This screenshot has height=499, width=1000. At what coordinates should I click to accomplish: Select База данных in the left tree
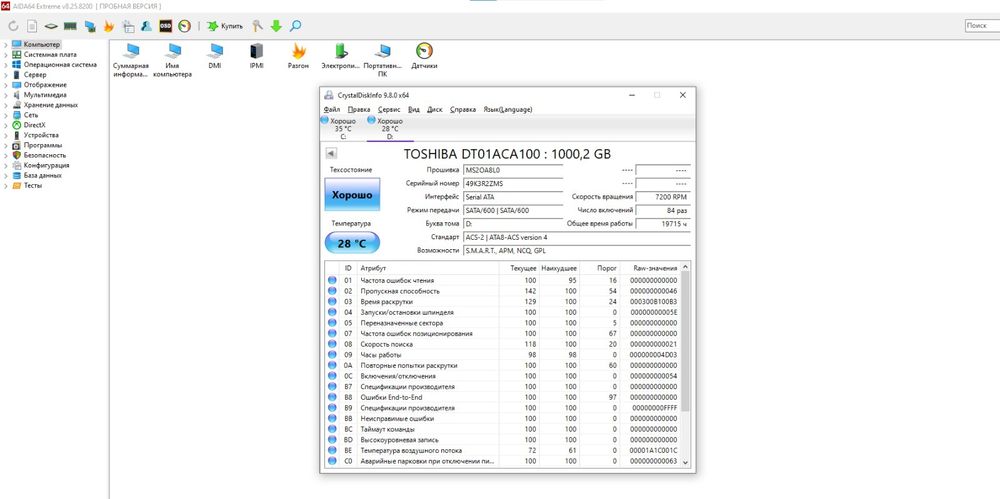pyautogui.click(x=43, y=175)
